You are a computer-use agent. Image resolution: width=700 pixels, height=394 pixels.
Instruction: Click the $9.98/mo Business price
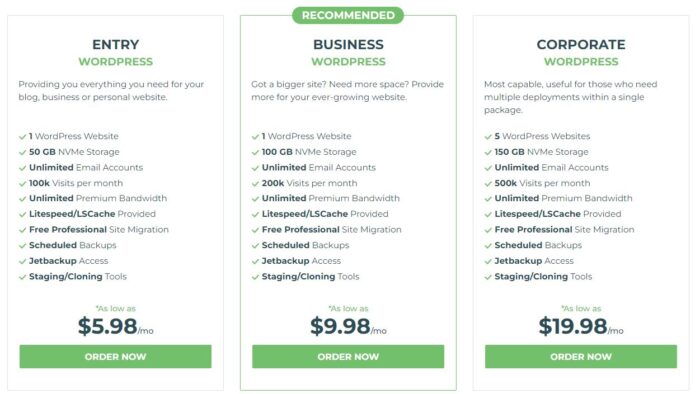coord(348,326)
